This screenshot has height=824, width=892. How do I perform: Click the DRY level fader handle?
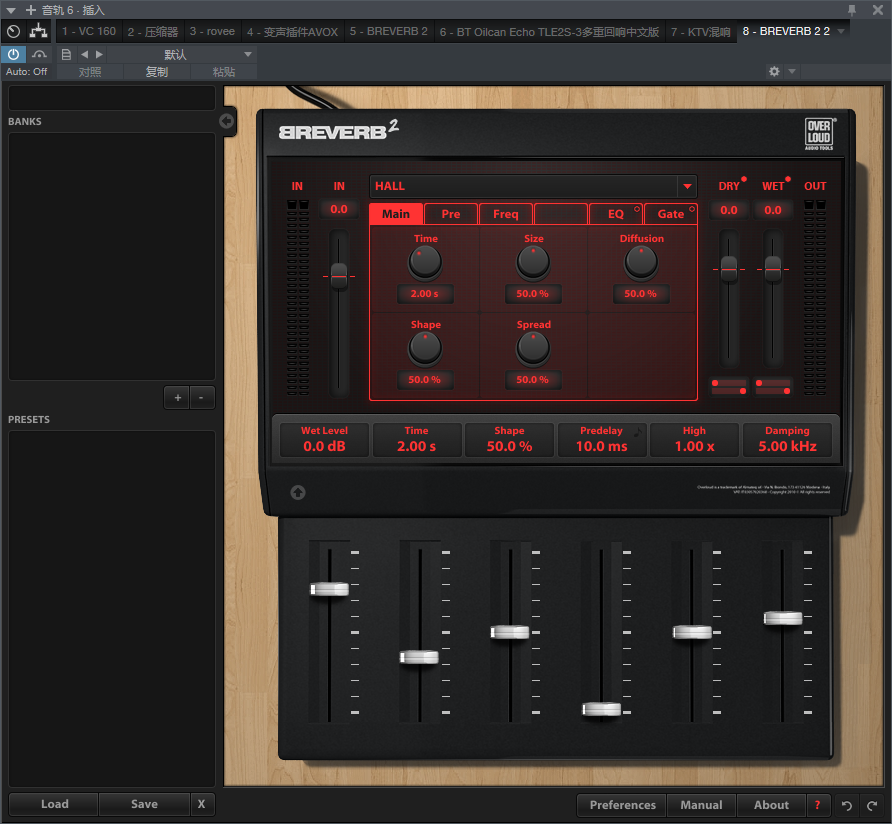(729, 269)
